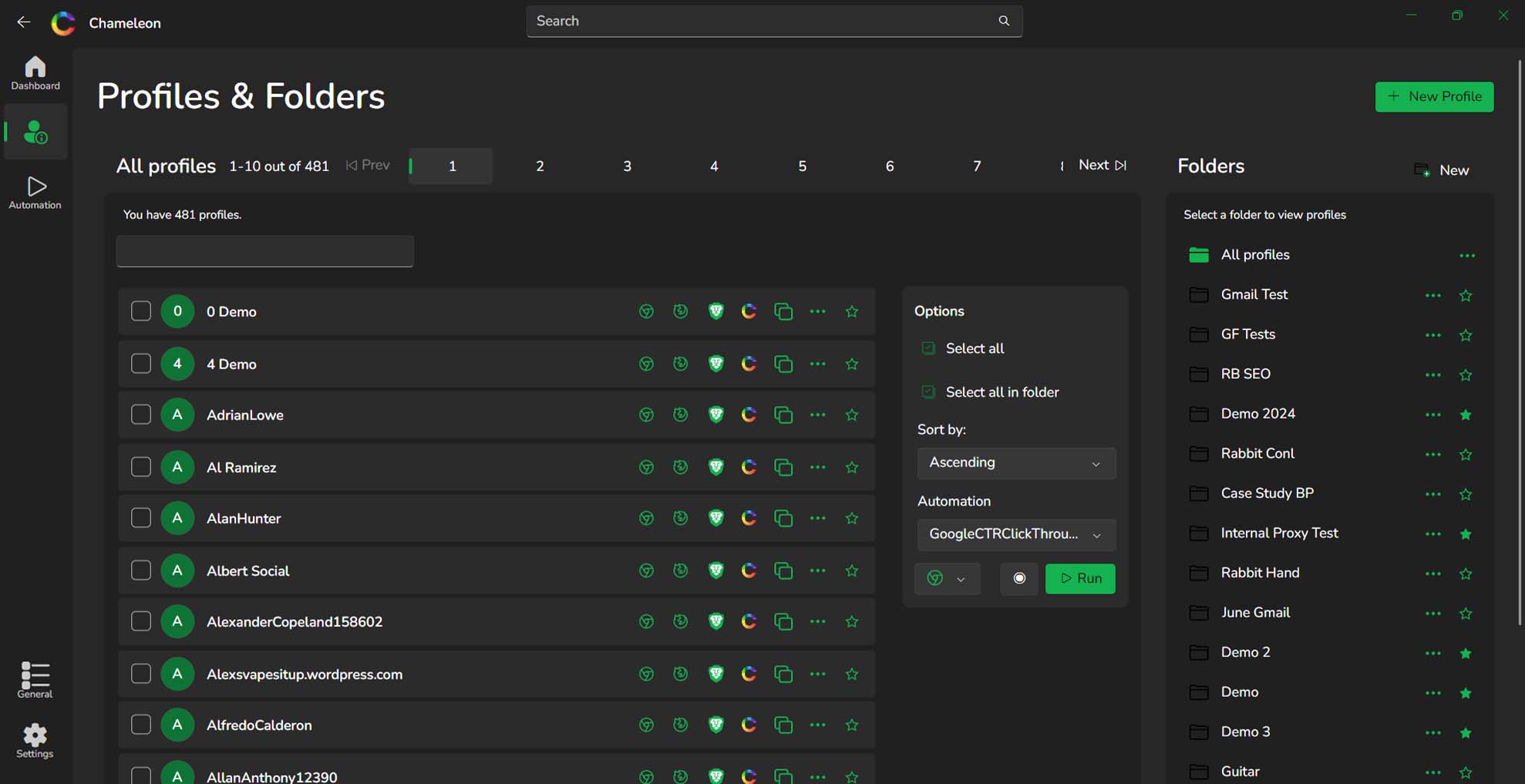Go to page 3 of profiles
Viewport: 1525px width, 784px height.
(x=627, y=166)
